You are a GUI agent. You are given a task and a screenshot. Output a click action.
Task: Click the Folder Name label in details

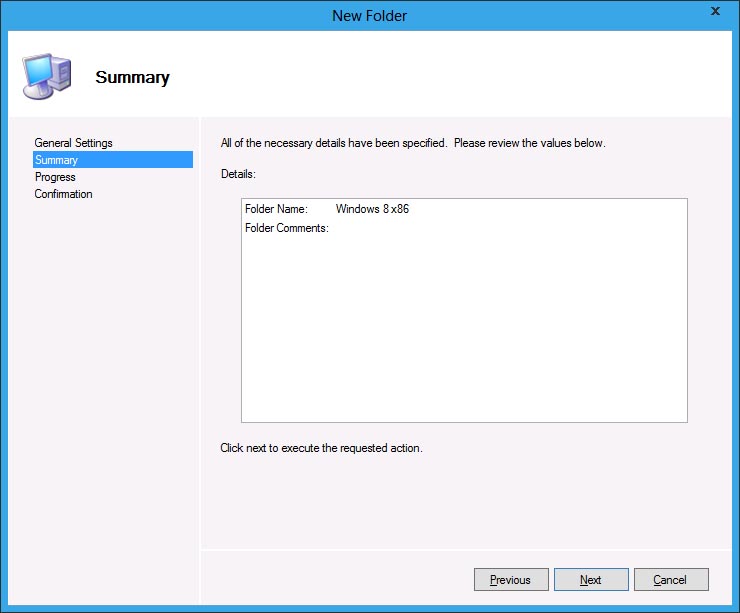click(x=276, y=209)
